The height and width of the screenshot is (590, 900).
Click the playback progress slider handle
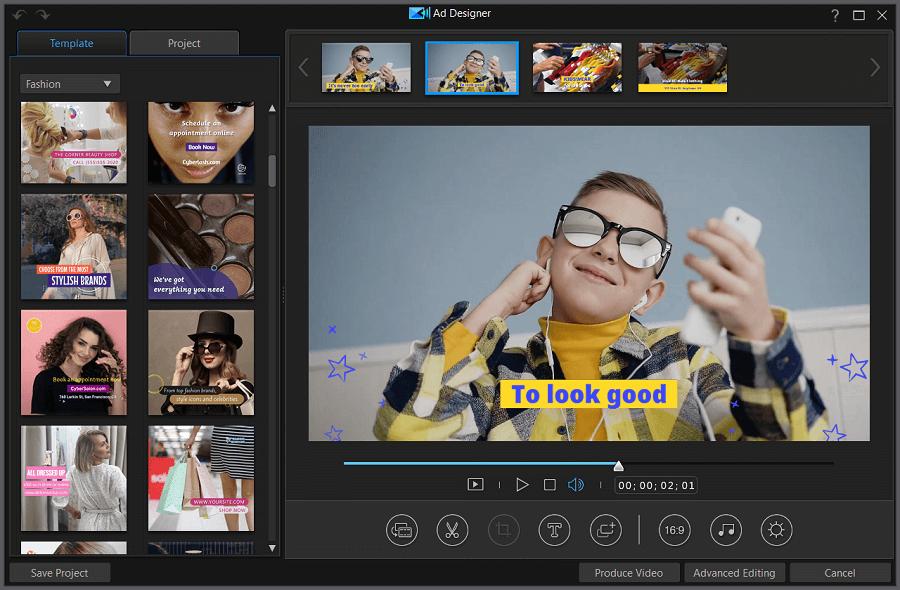[x=618, y=464]
